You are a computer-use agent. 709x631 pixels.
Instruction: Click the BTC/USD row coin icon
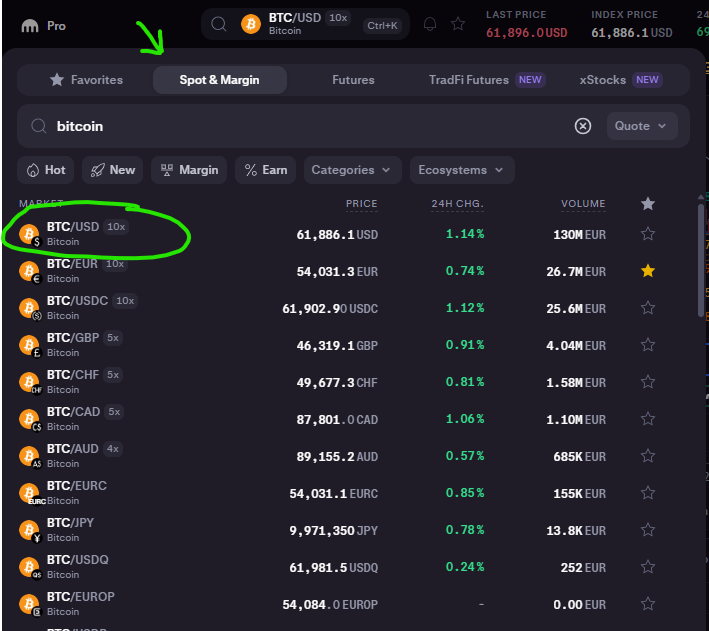point(30,235)
